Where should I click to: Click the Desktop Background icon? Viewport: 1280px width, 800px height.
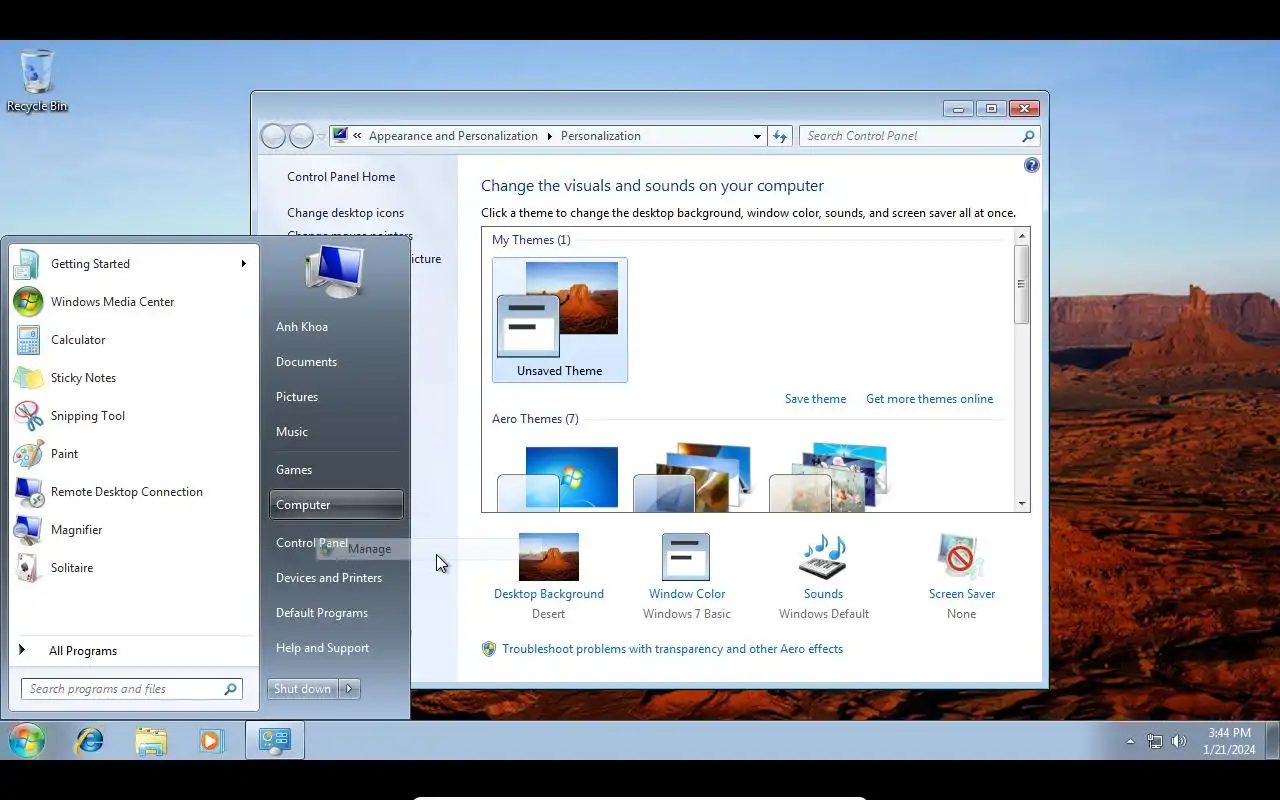[549, 557]
